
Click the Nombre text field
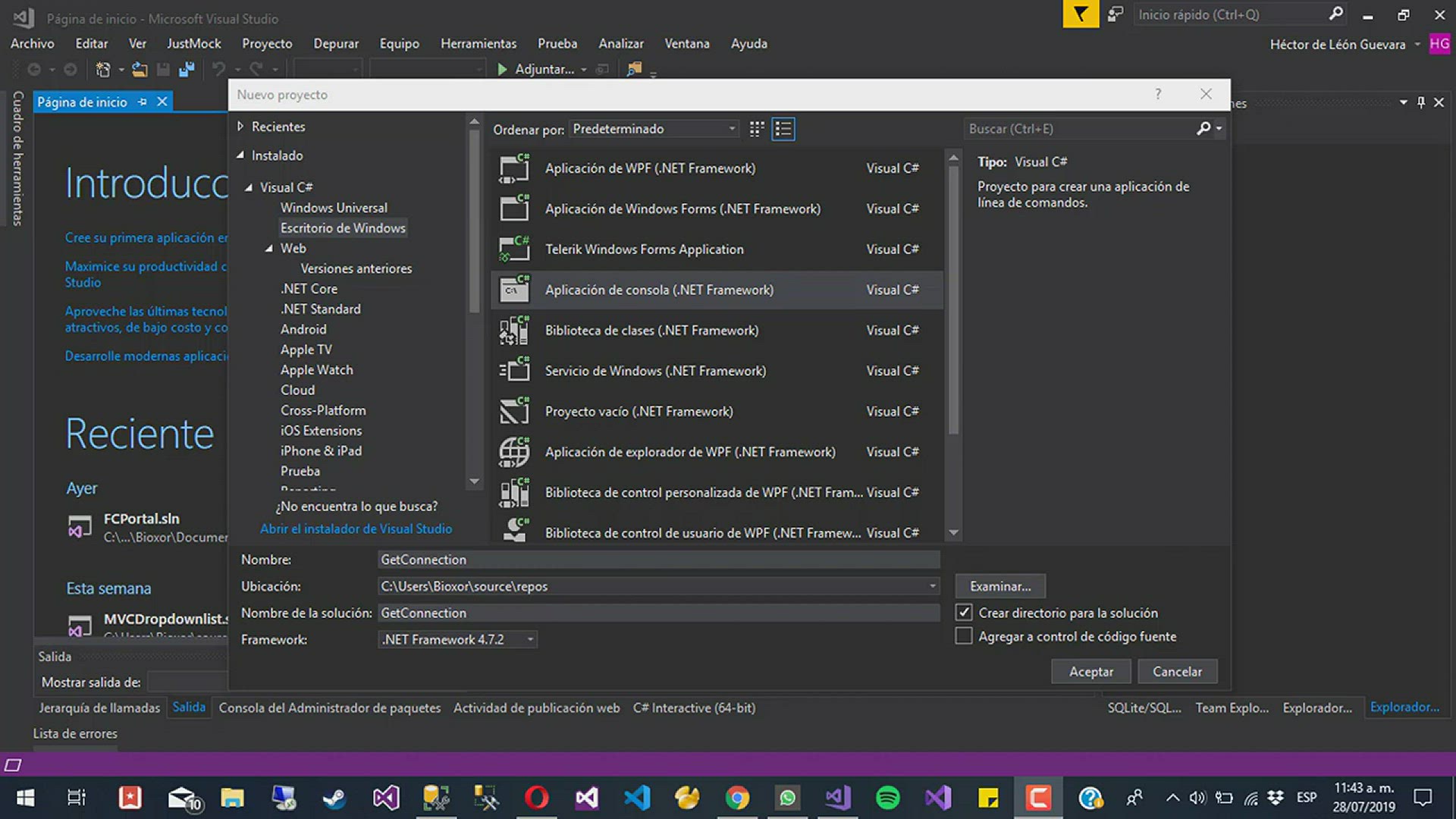658,560
